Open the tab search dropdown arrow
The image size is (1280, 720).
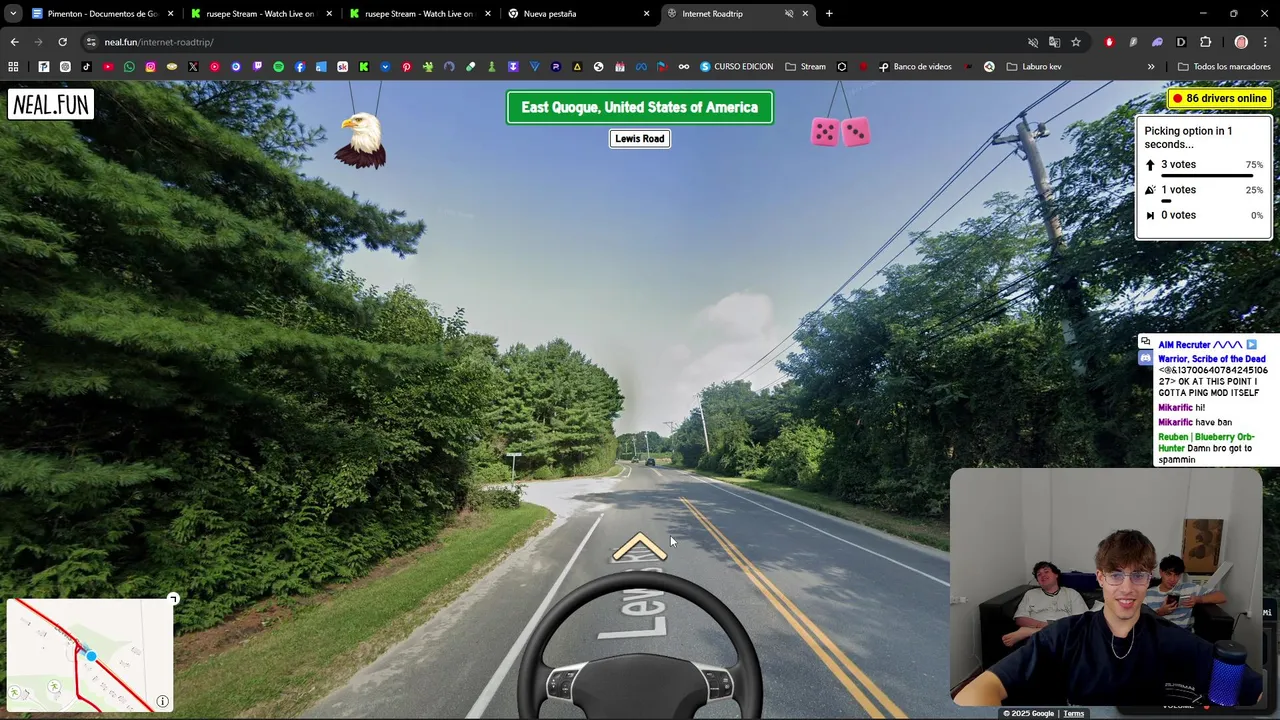point(13,14)
